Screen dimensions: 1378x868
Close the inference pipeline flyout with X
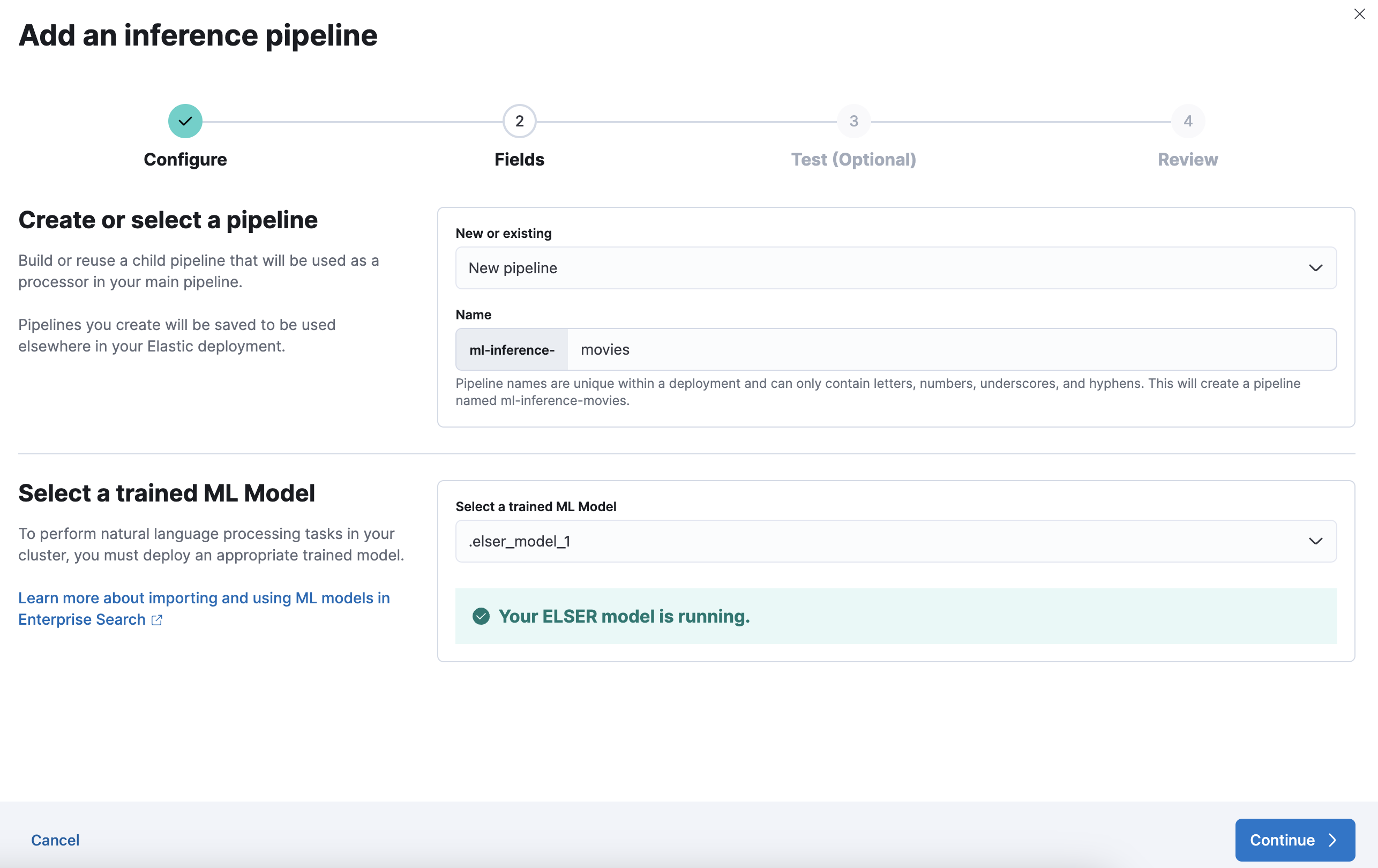[x=1359, y=14]
